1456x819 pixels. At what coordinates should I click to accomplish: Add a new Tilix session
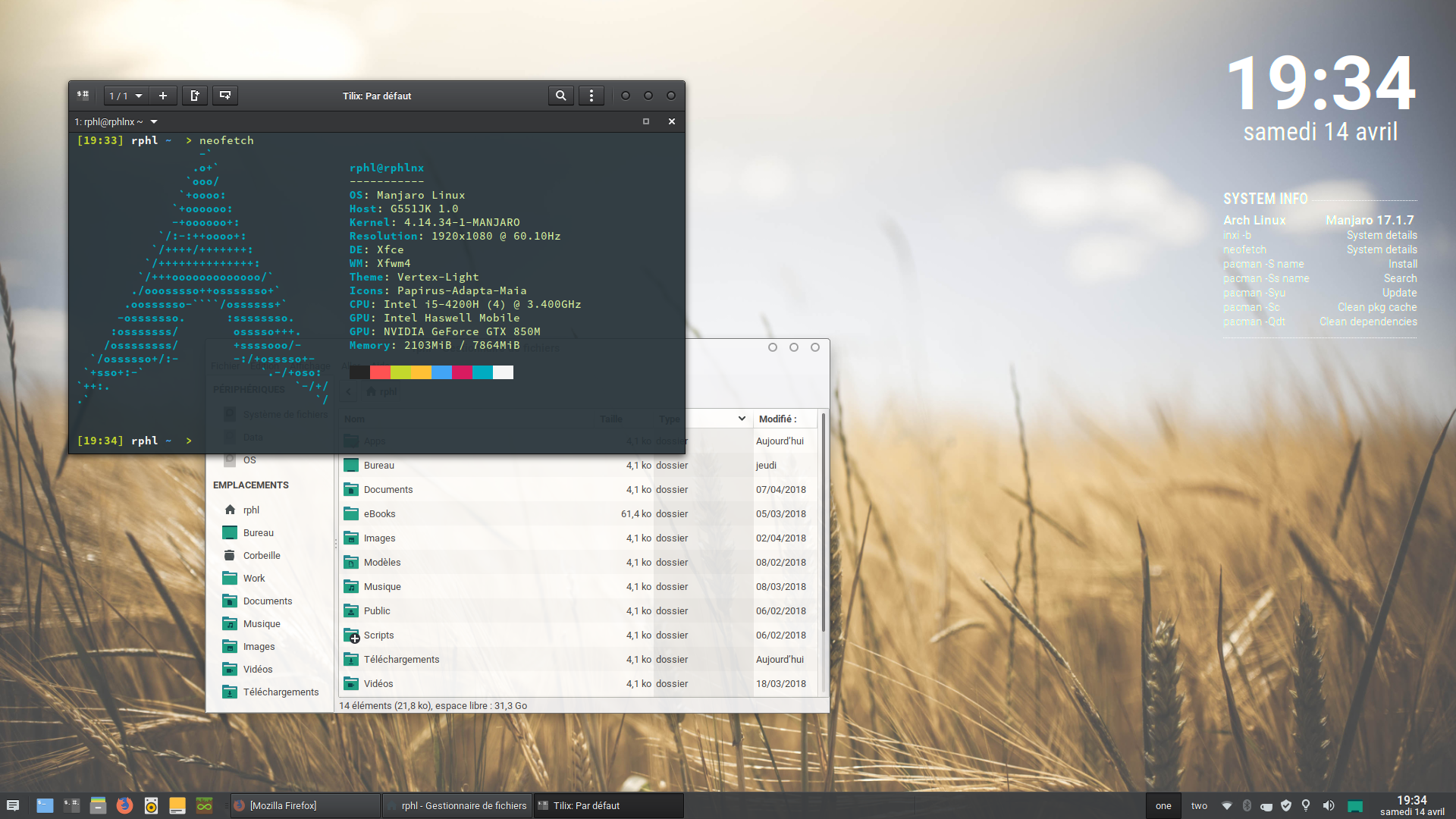coord(162,96)
